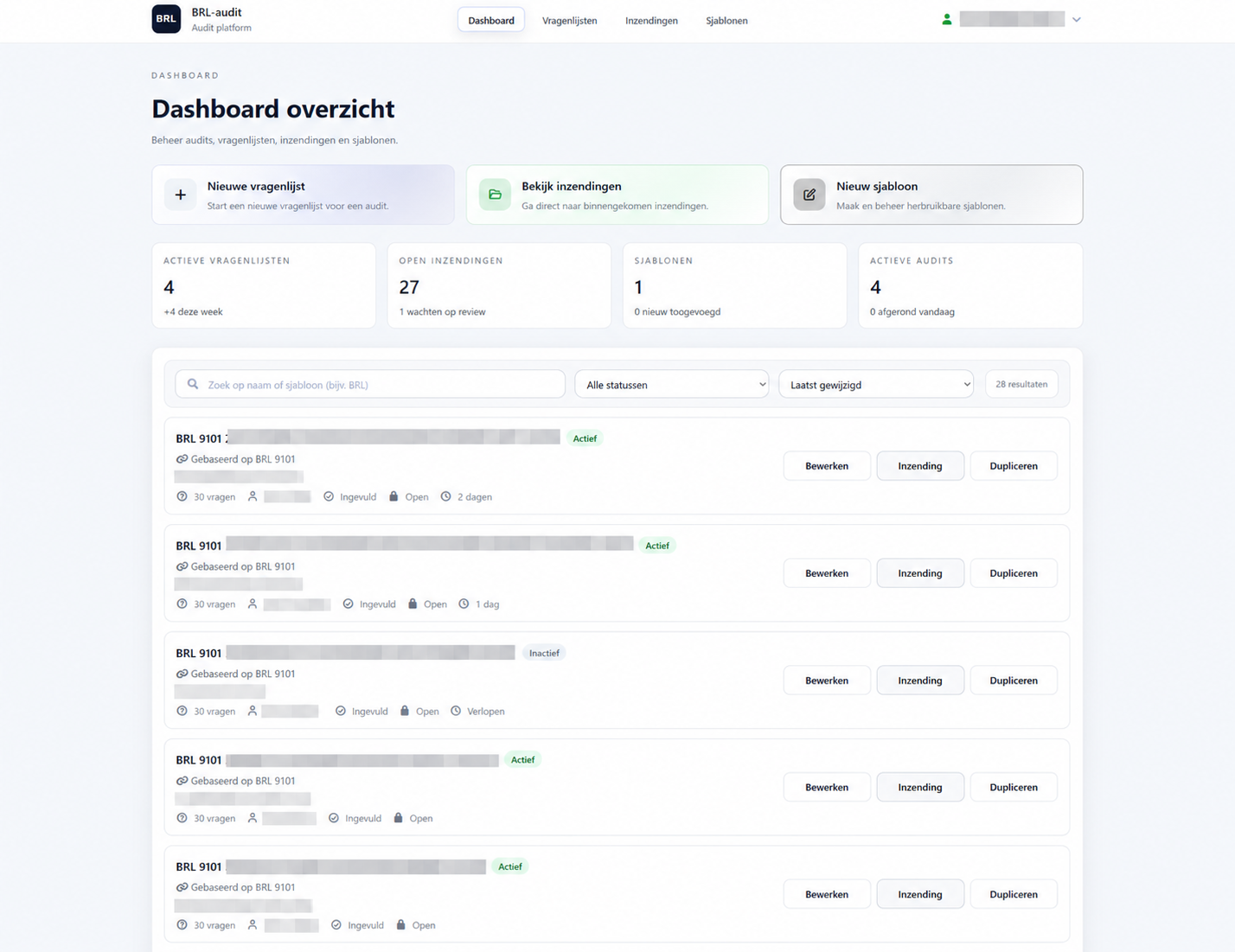Screen dimensions: 1235x952
Task: Click the lock icon in the 2 dagen row
Action: (394, 496)
